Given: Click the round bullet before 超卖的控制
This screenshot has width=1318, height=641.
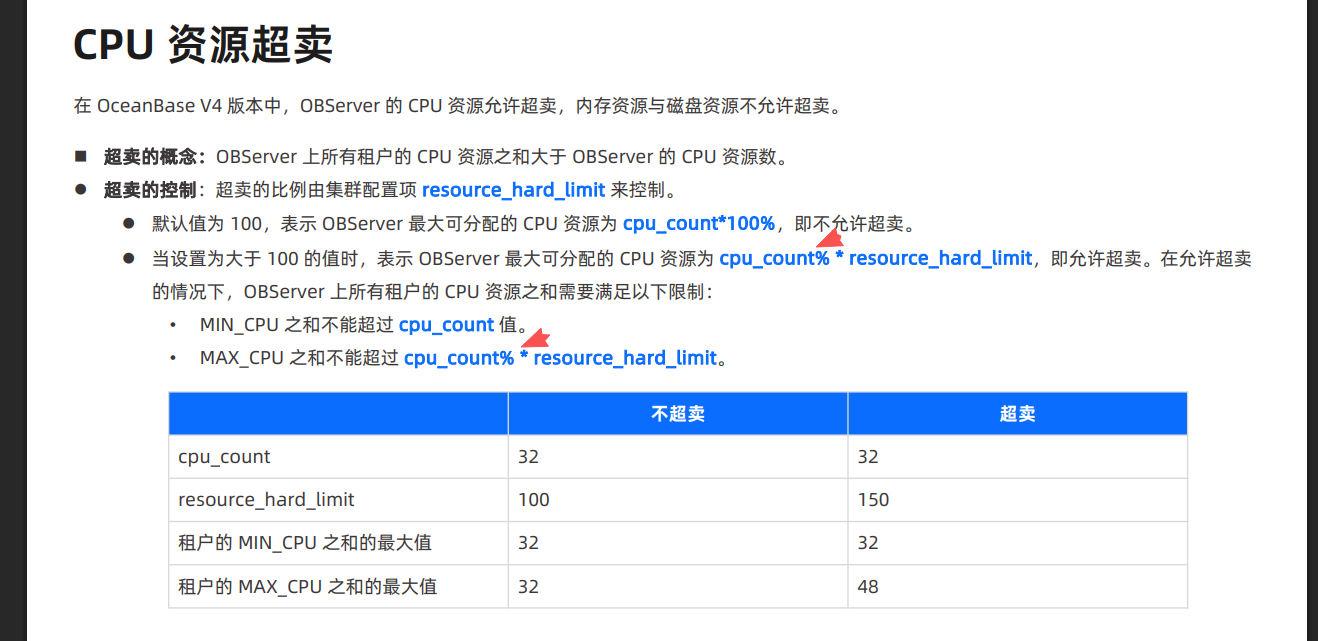Looking at the screenshot, I should [x=81, y=190].
